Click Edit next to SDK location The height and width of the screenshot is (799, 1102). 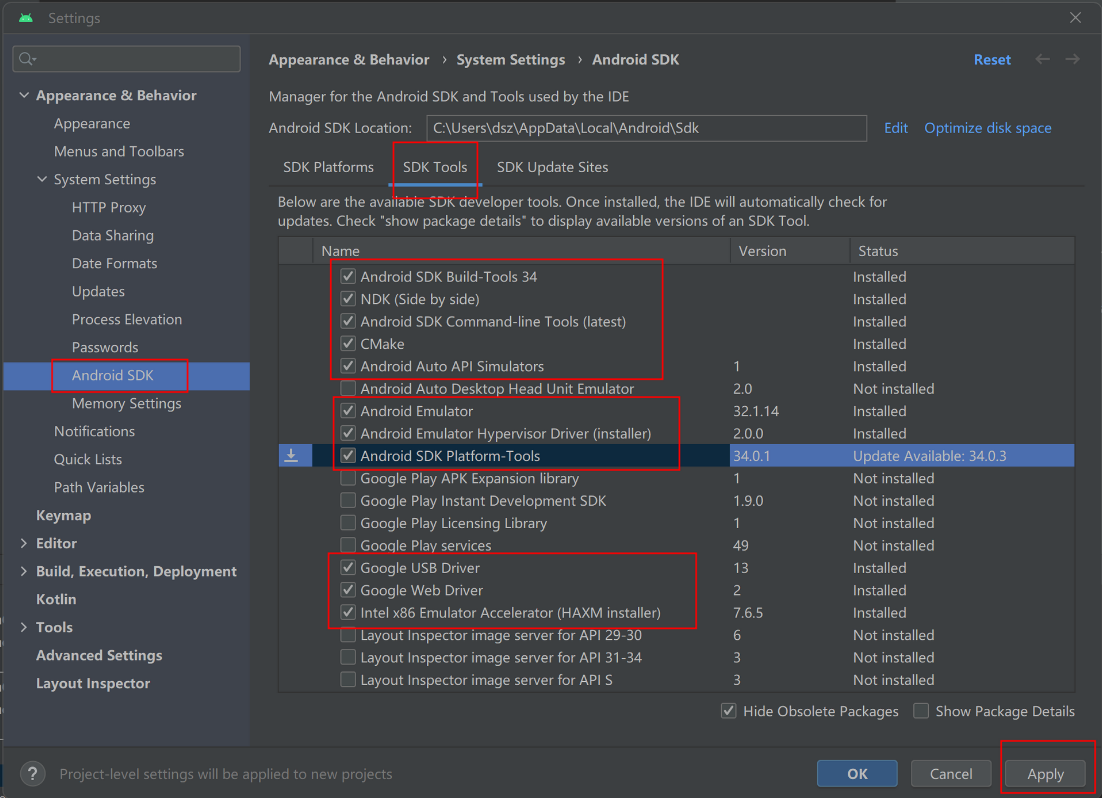point(895,128)
